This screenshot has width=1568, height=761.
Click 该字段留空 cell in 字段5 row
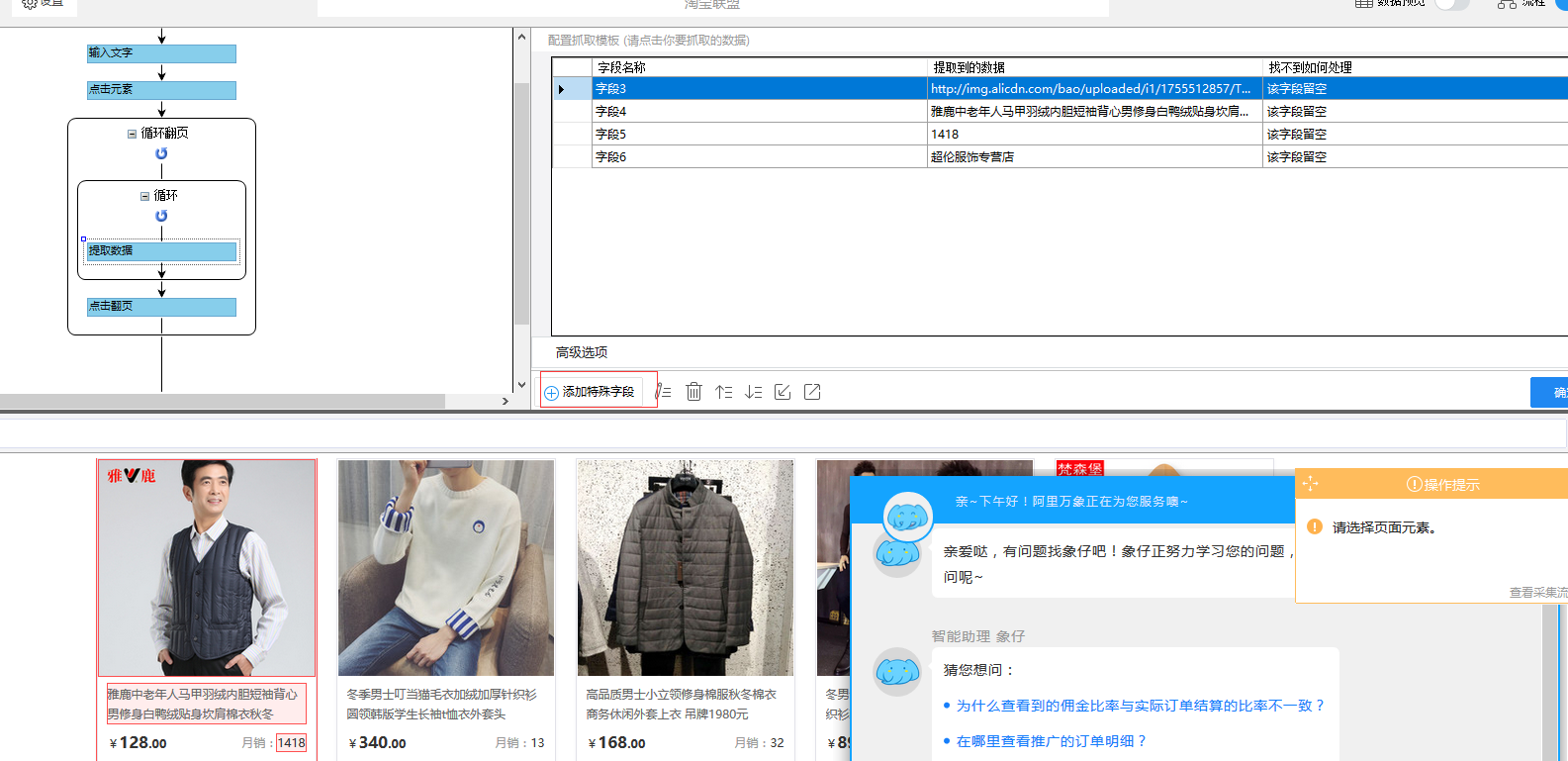pos(1415,135)
